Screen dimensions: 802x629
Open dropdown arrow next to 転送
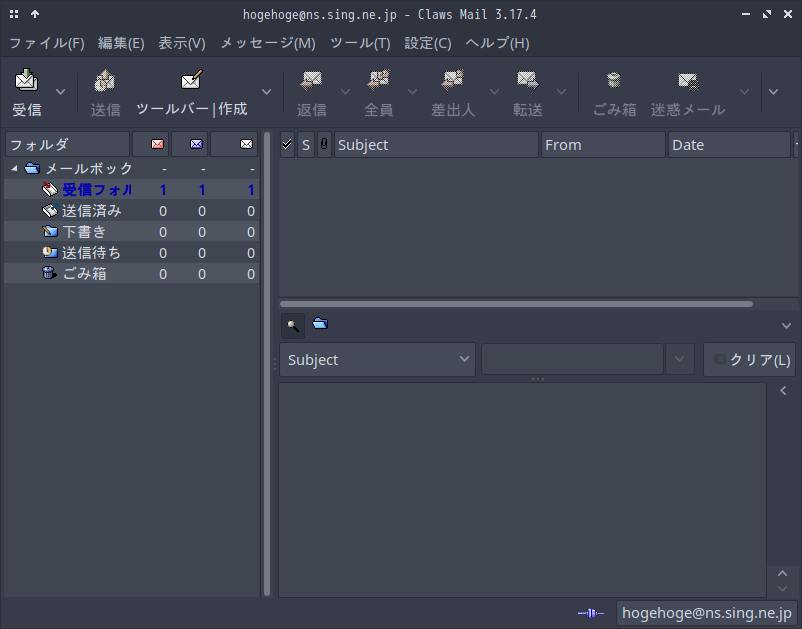(x=561, y=92)
